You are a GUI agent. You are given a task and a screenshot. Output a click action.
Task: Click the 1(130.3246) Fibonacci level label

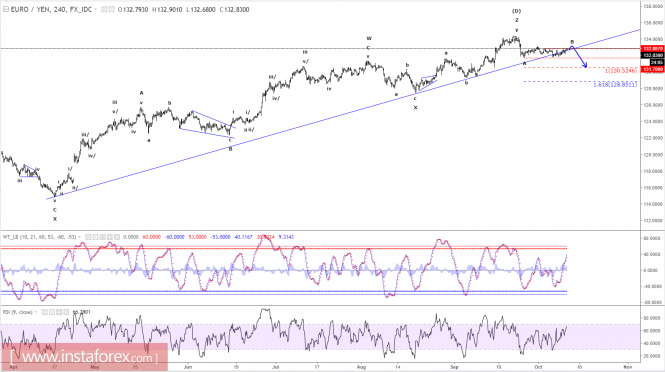621,70
